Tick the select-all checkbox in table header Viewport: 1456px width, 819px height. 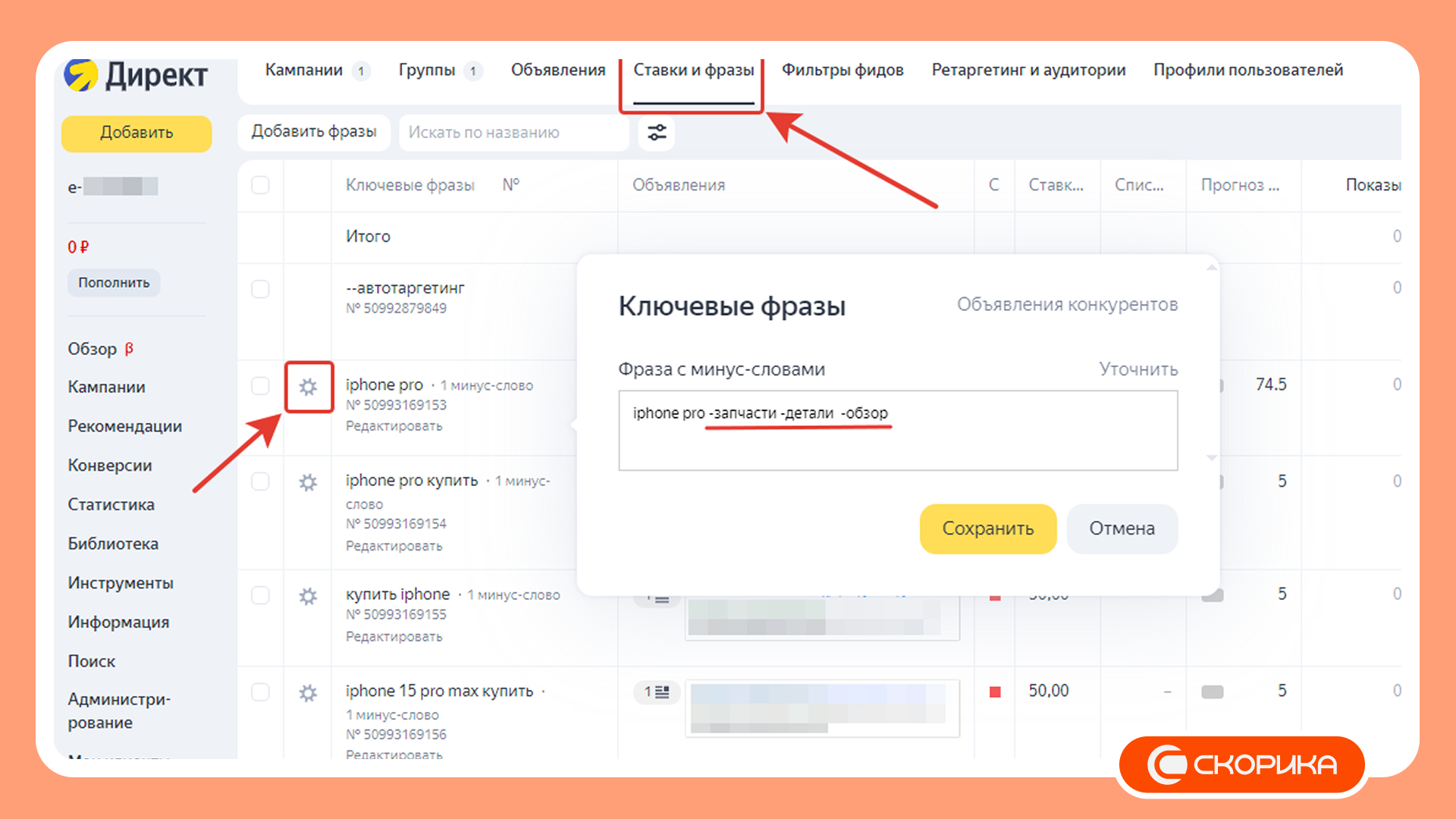click(260, 185)
